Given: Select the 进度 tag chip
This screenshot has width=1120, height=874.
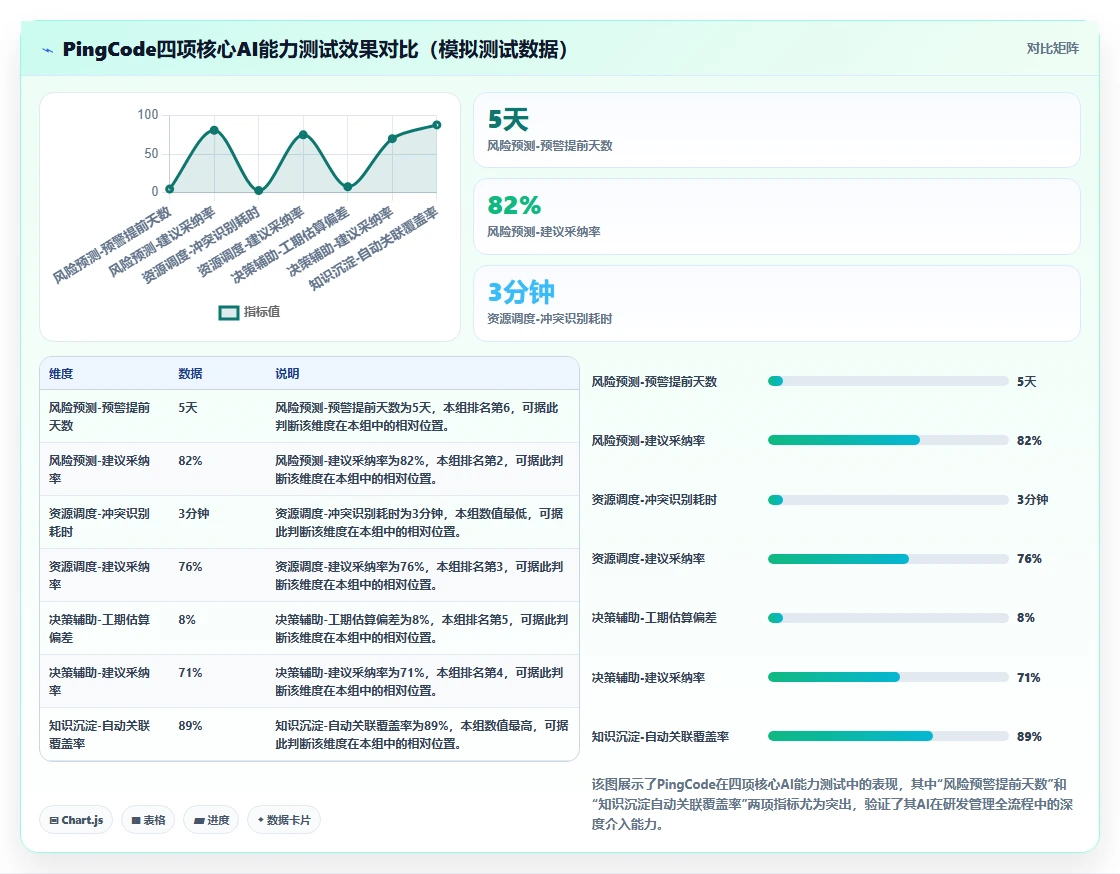Looking at the screenshot, I should (211, 820).
